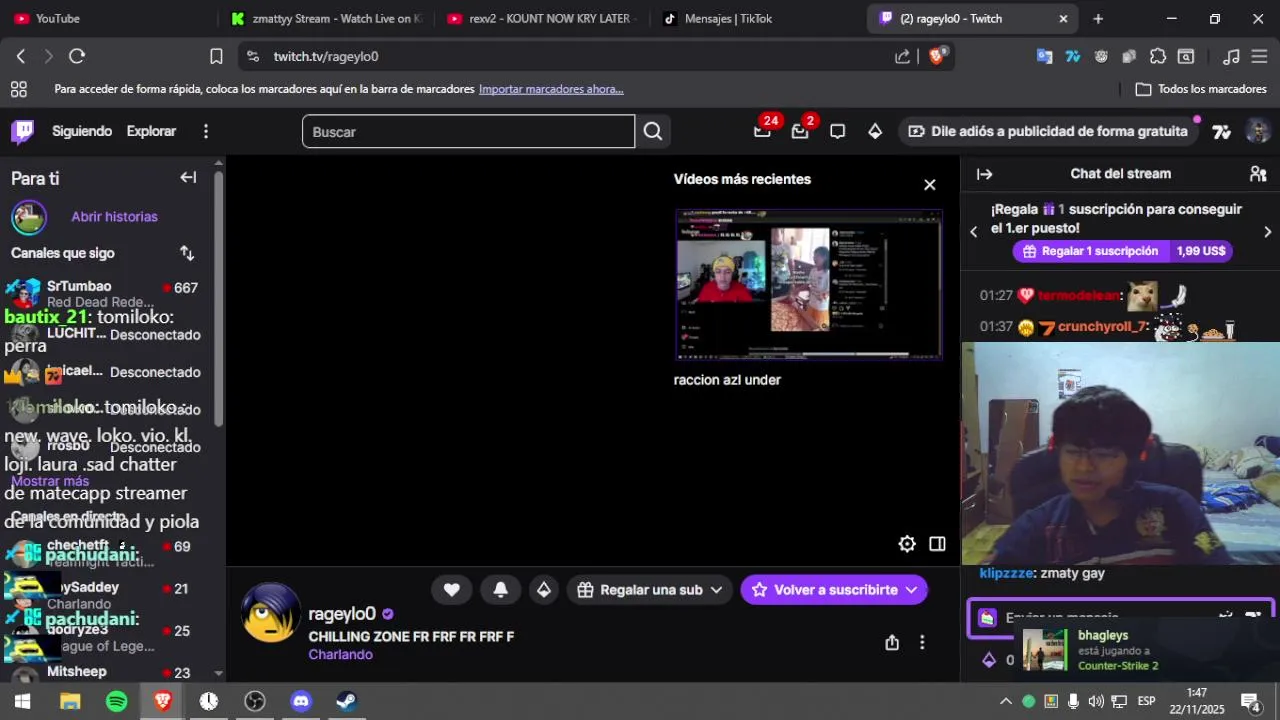Open the chat community users icon

pyautogui.click(x=1258, y=174)
